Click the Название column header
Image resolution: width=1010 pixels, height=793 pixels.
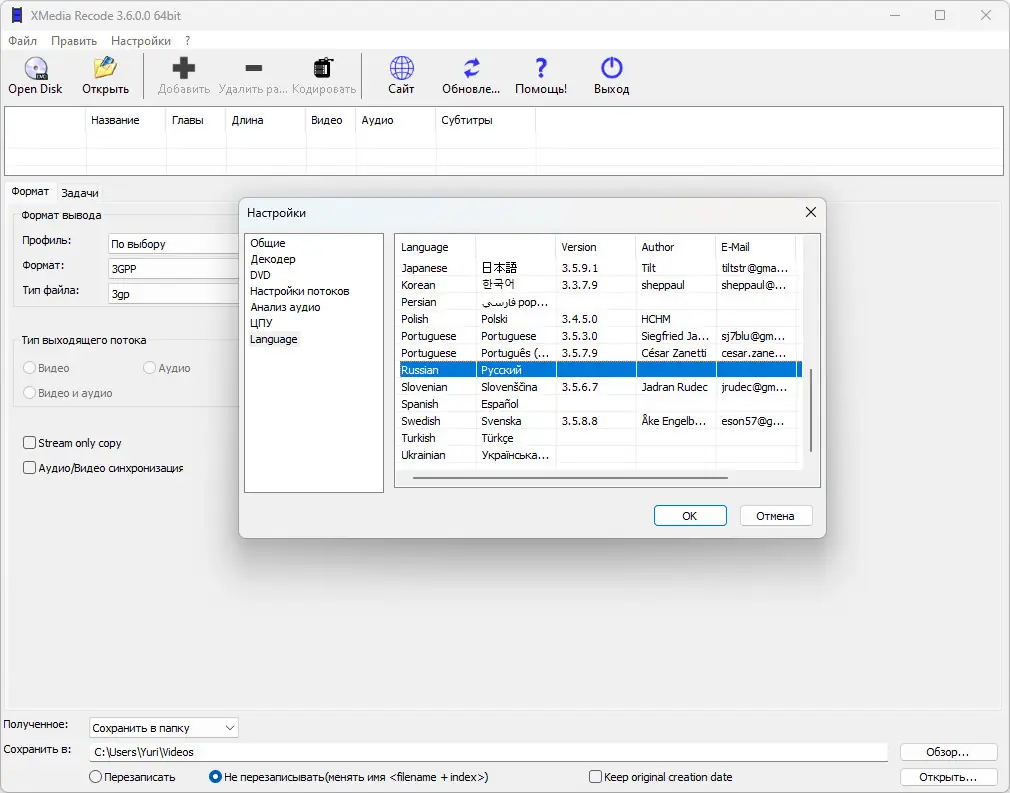[126, 120]
